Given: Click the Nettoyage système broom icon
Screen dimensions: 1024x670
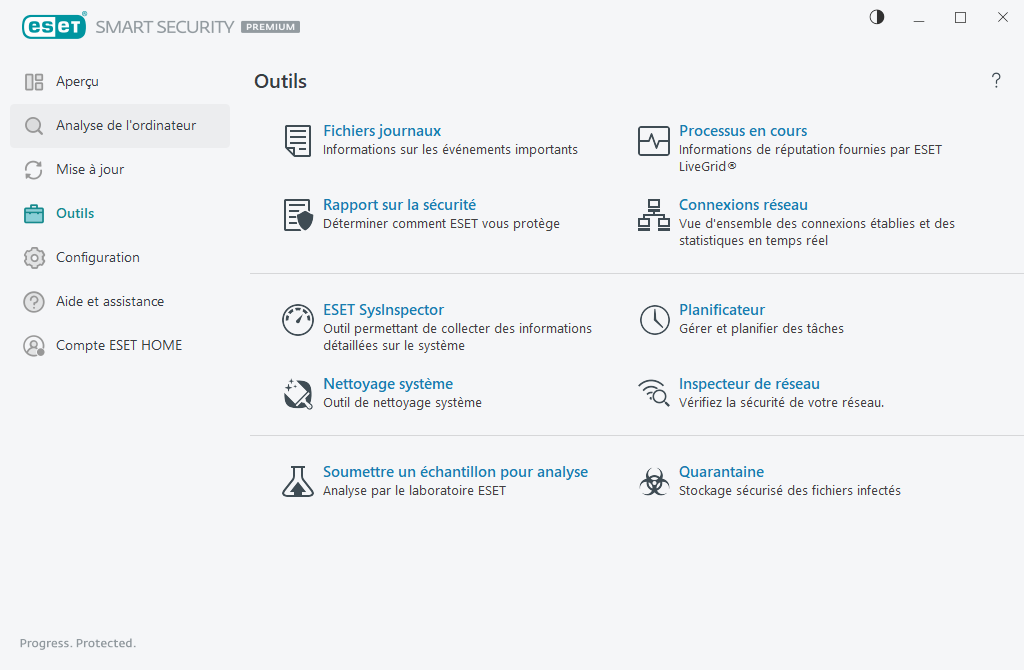Looking at the screenshot, I should [x=298, y=394].
